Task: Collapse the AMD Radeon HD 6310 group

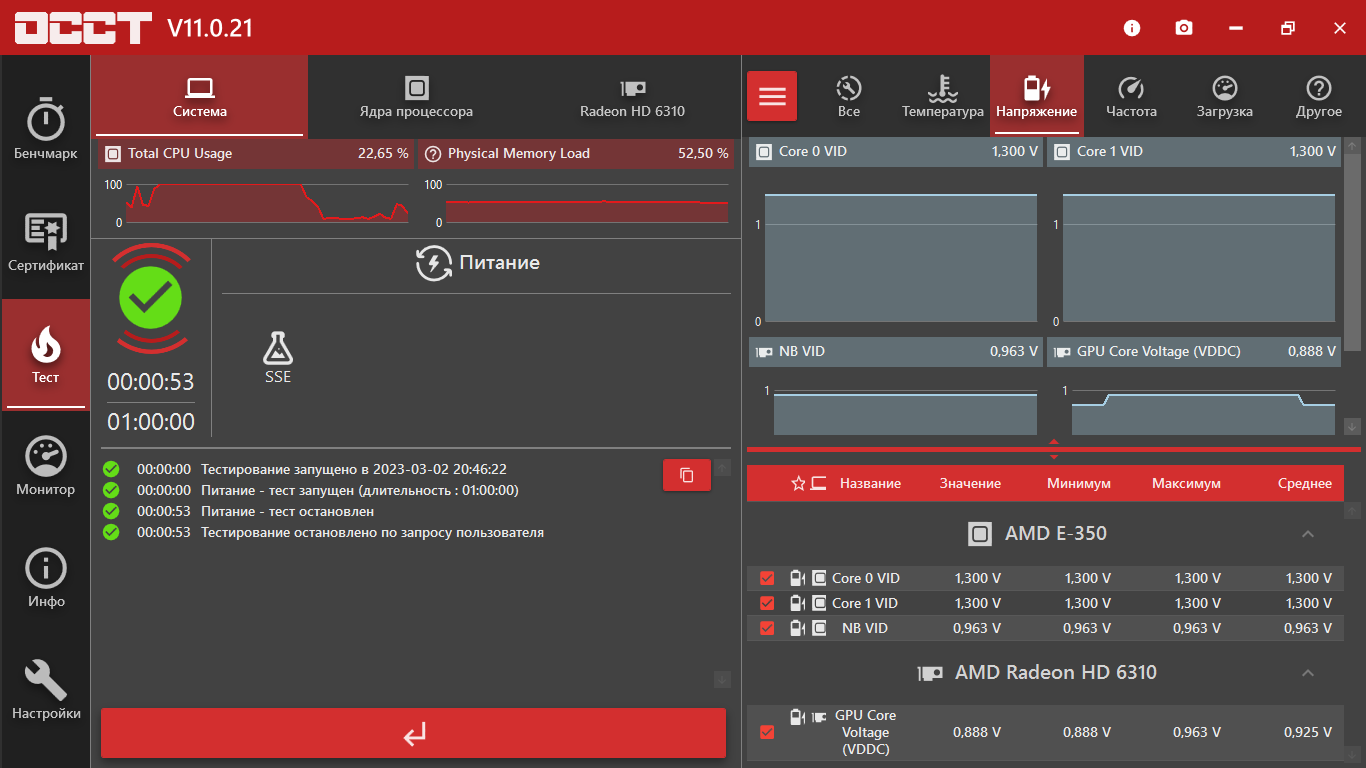Action: pyautogui.click(x=1307, y=673)
